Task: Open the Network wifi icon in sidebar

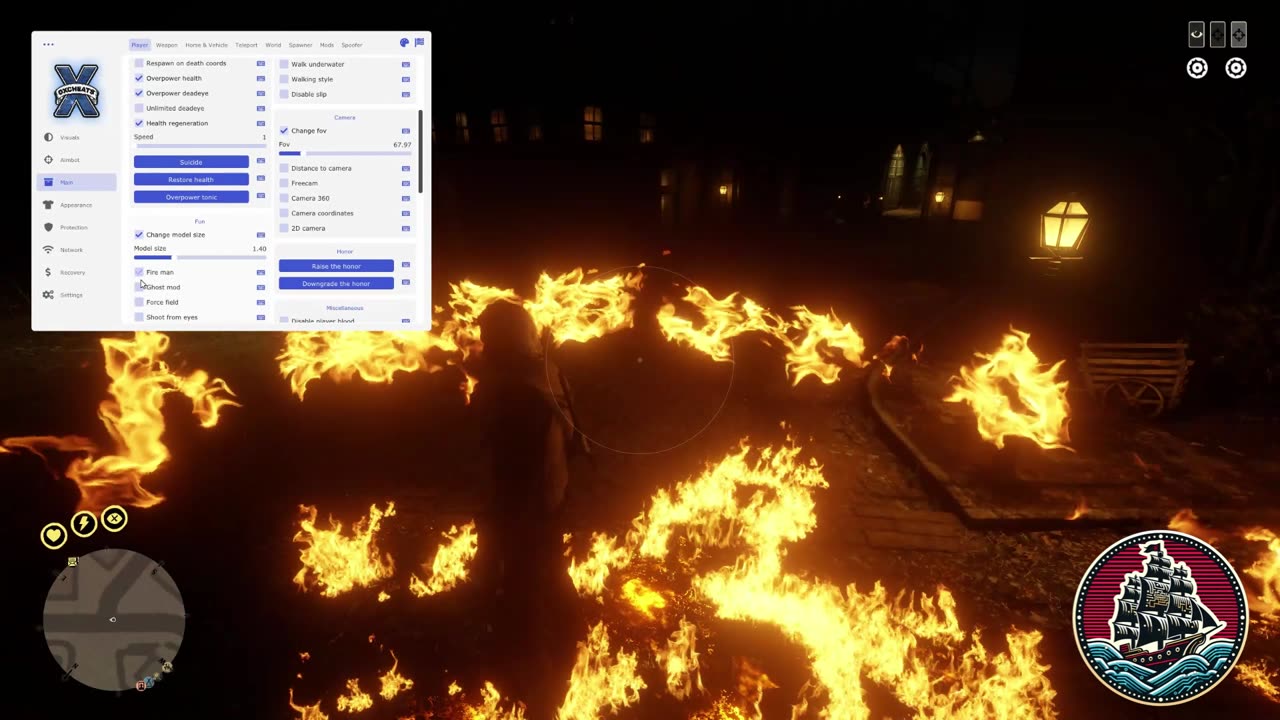Action: coord(48,250)
